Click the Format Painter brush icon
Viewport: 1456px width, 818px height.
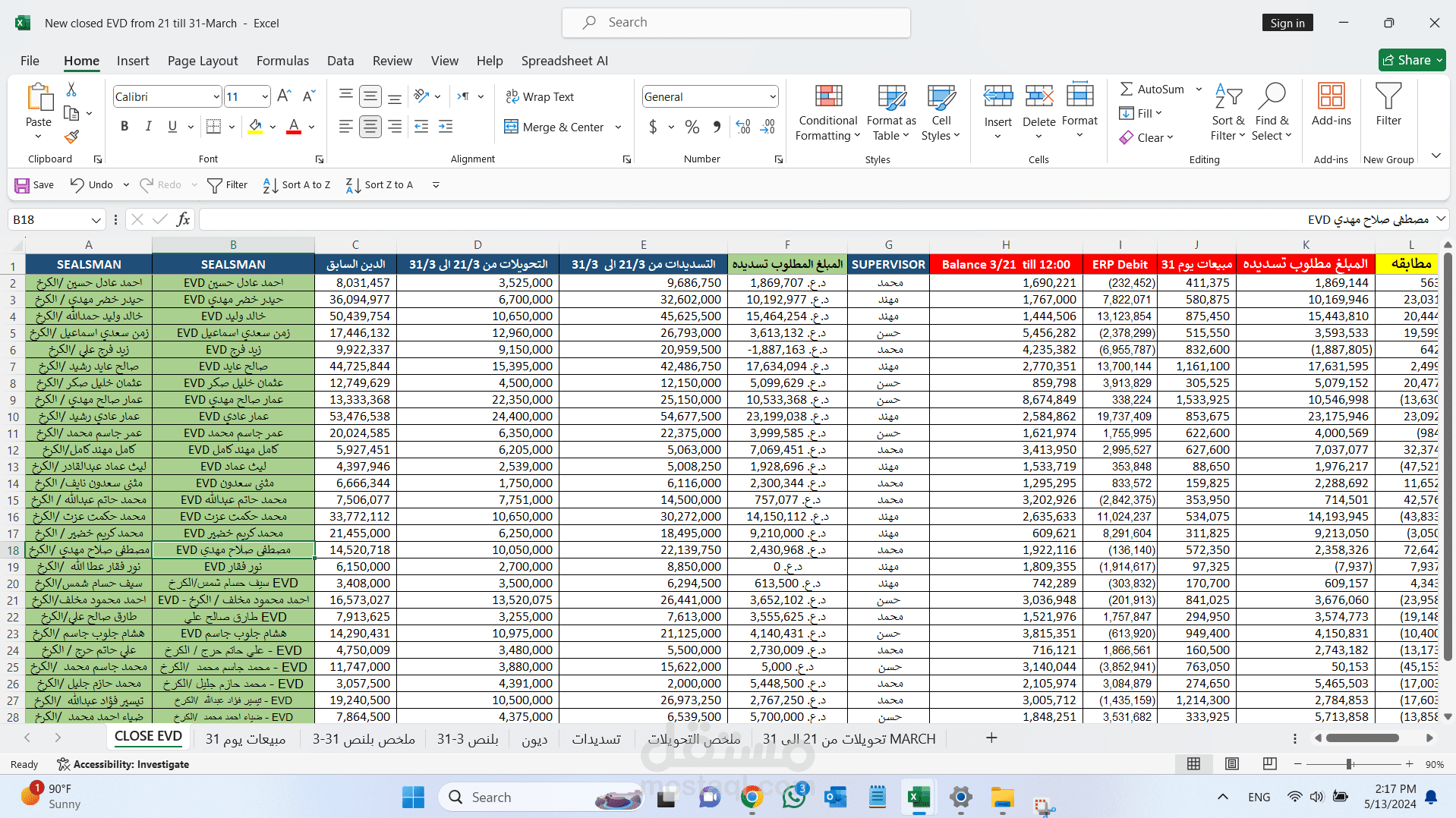71,137
